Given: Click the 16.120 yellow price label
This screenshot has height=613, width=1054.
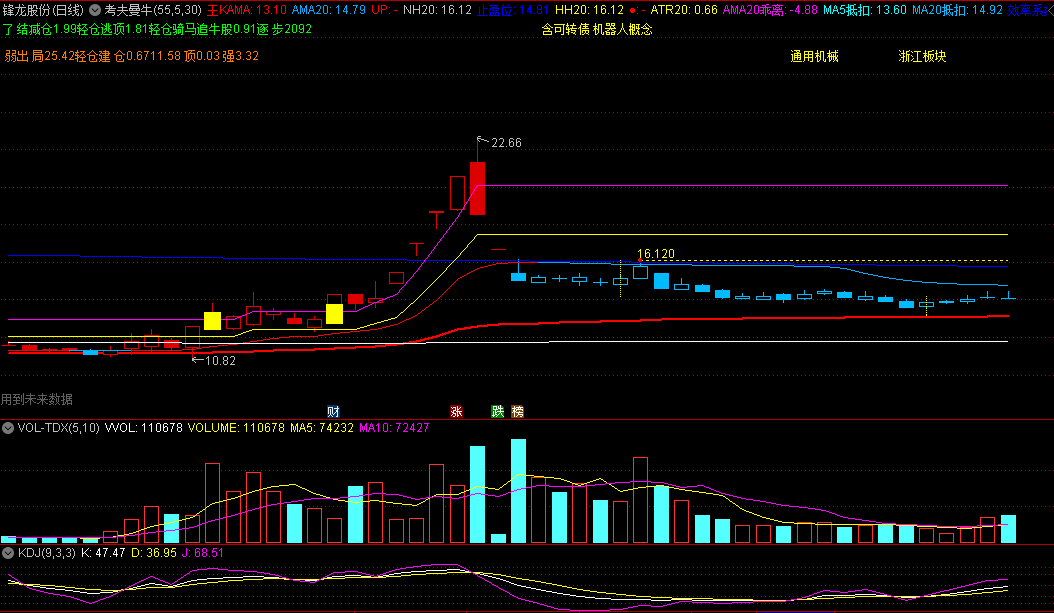Looking at the screenshot, I should pyautogui.click(x=655, y=254).
